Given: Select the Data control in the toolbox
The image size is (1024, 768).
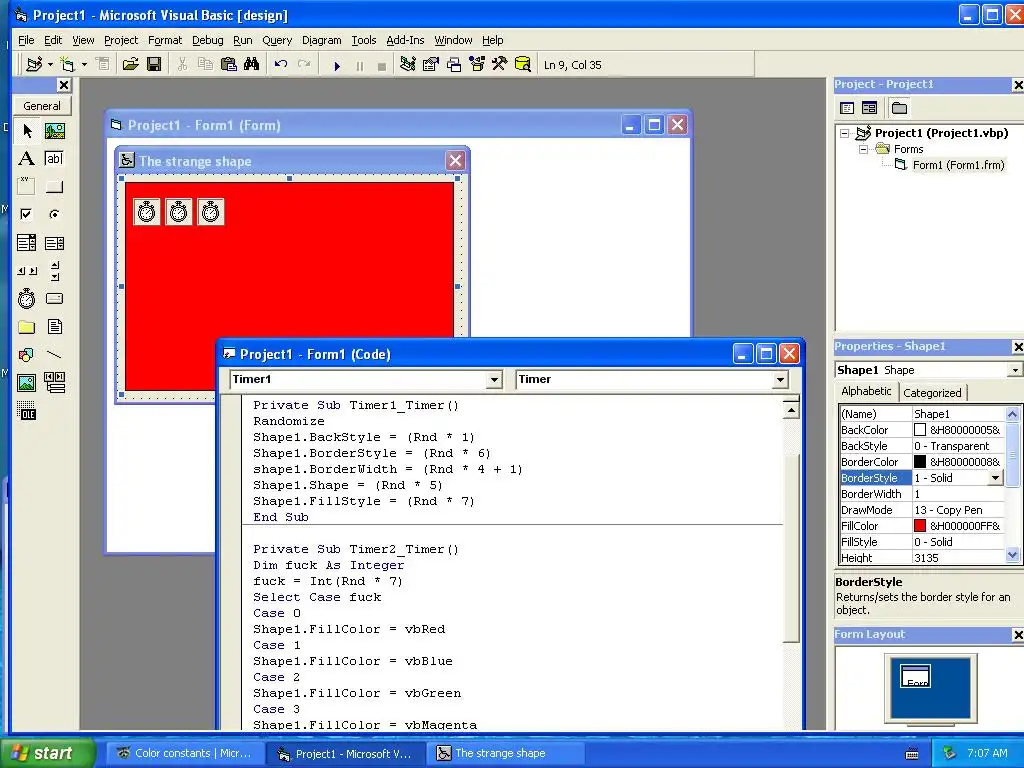Looking at the screenshot, I should (x=55, y=383).
